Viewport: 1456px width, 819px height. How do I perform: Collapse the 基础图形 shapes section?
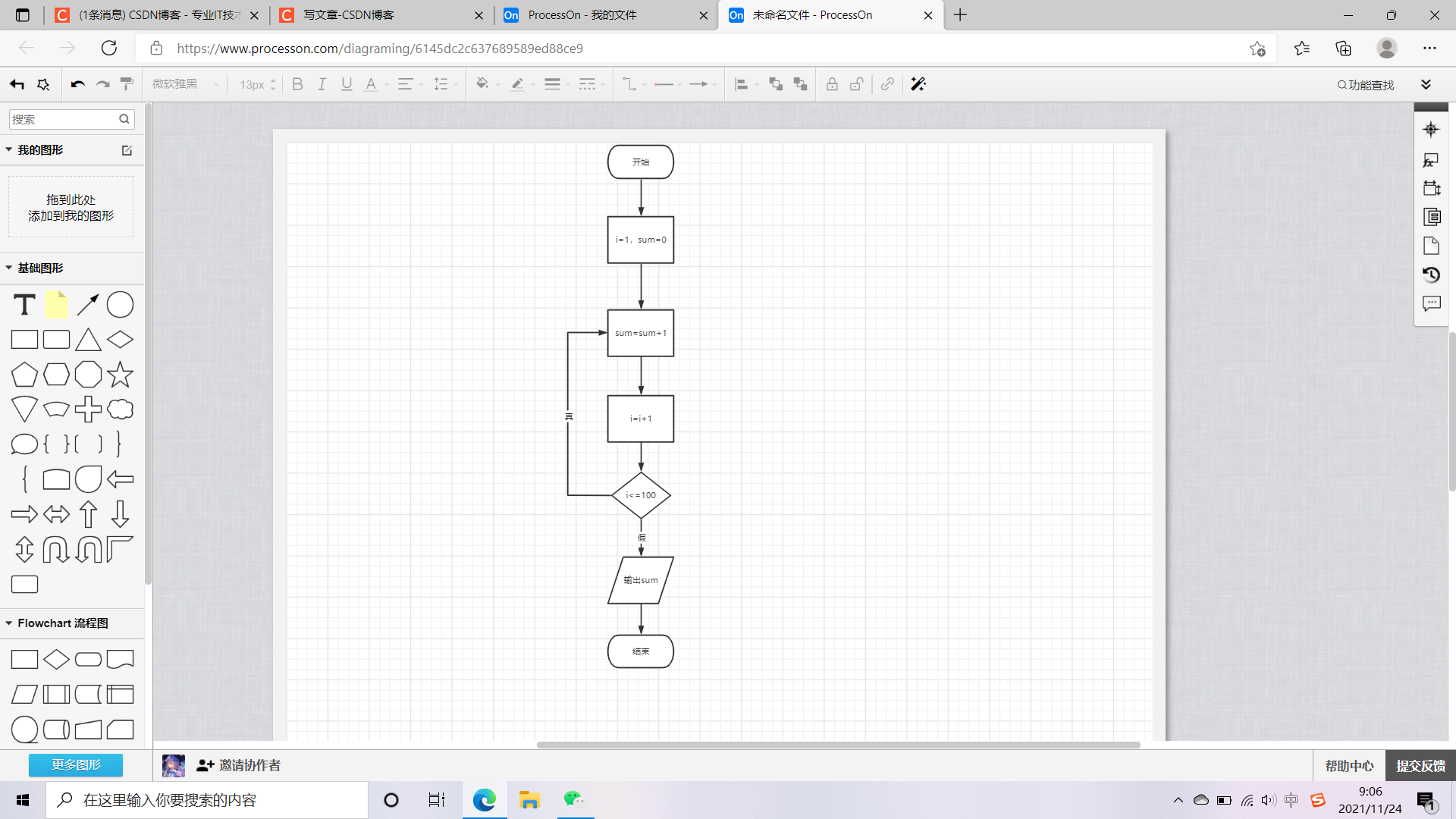click(x=40, y=268)
